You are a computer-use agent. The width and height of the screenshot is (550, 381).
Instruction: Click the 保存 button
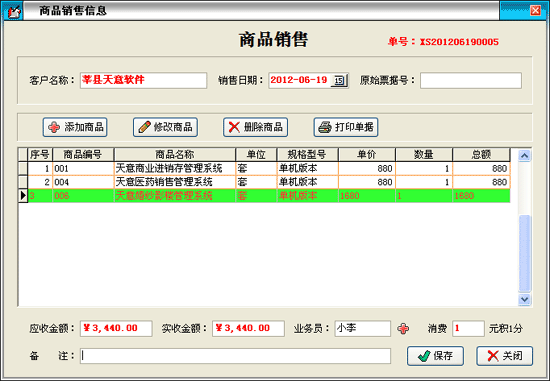click(x=435, y=356)
